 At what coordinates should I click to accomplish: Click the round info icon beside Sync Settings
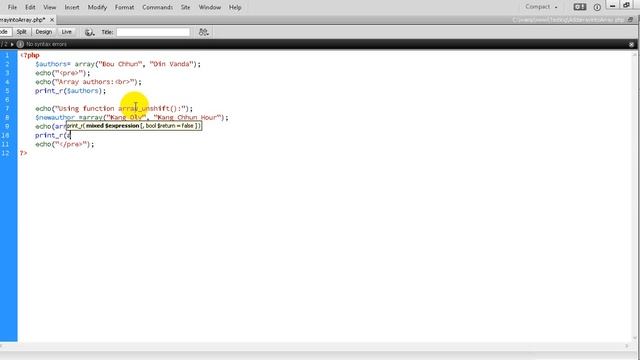point(597,7)
